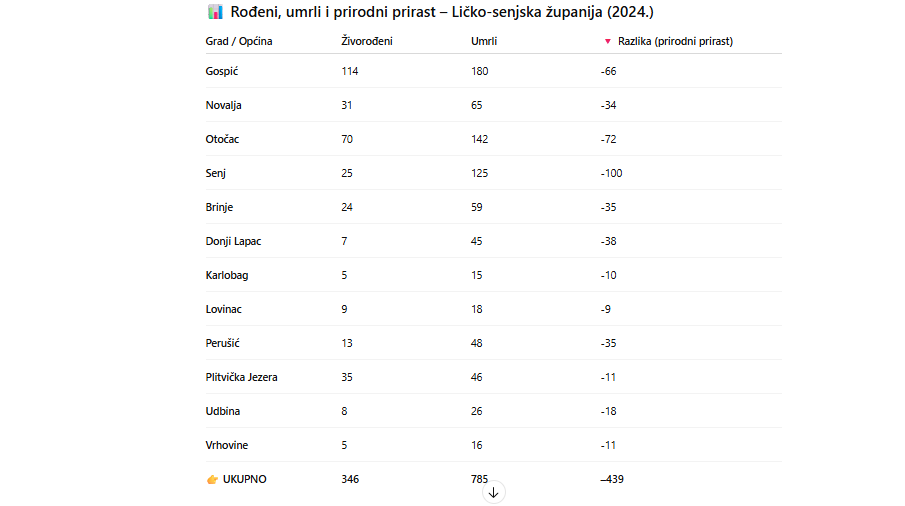Click the Grad / Općina column header
Viewport: 905px width, 506px height.
pyautogui.click(x=239, y=42)
